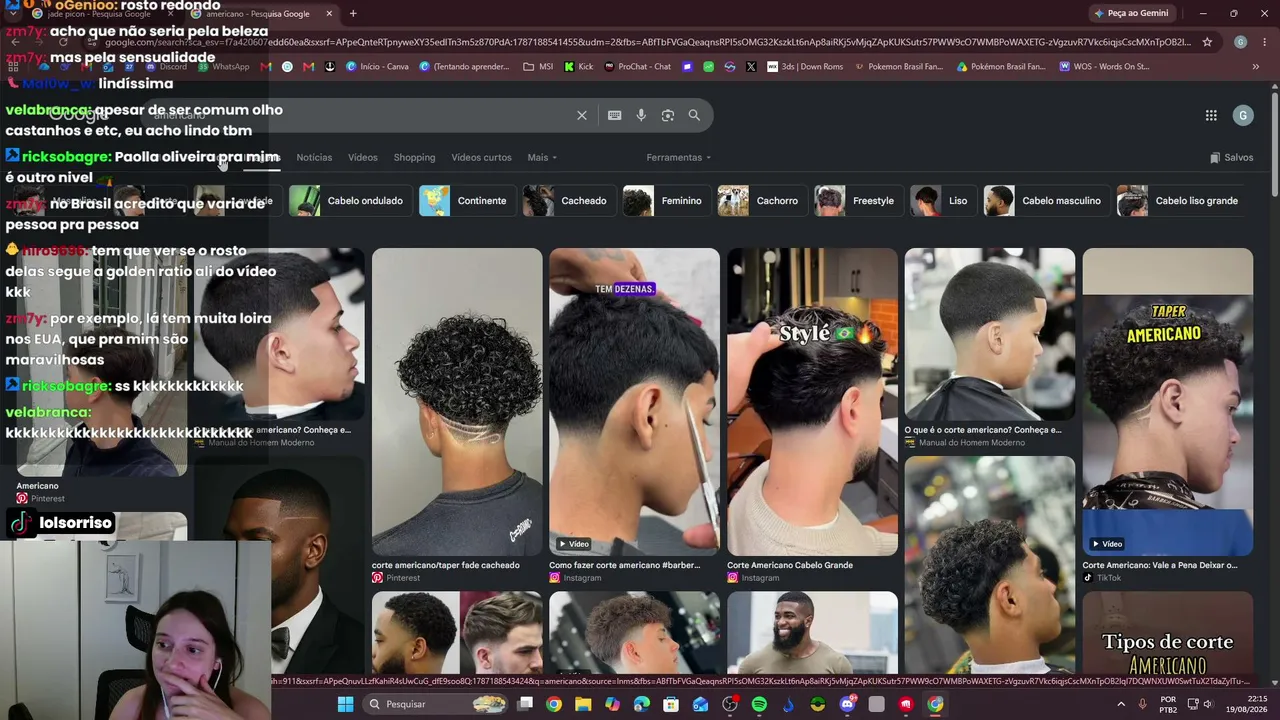Close the 'americano - Pesquisa Google' tab
Viewport: 1280px width, 720px height.
click(329, 13)
